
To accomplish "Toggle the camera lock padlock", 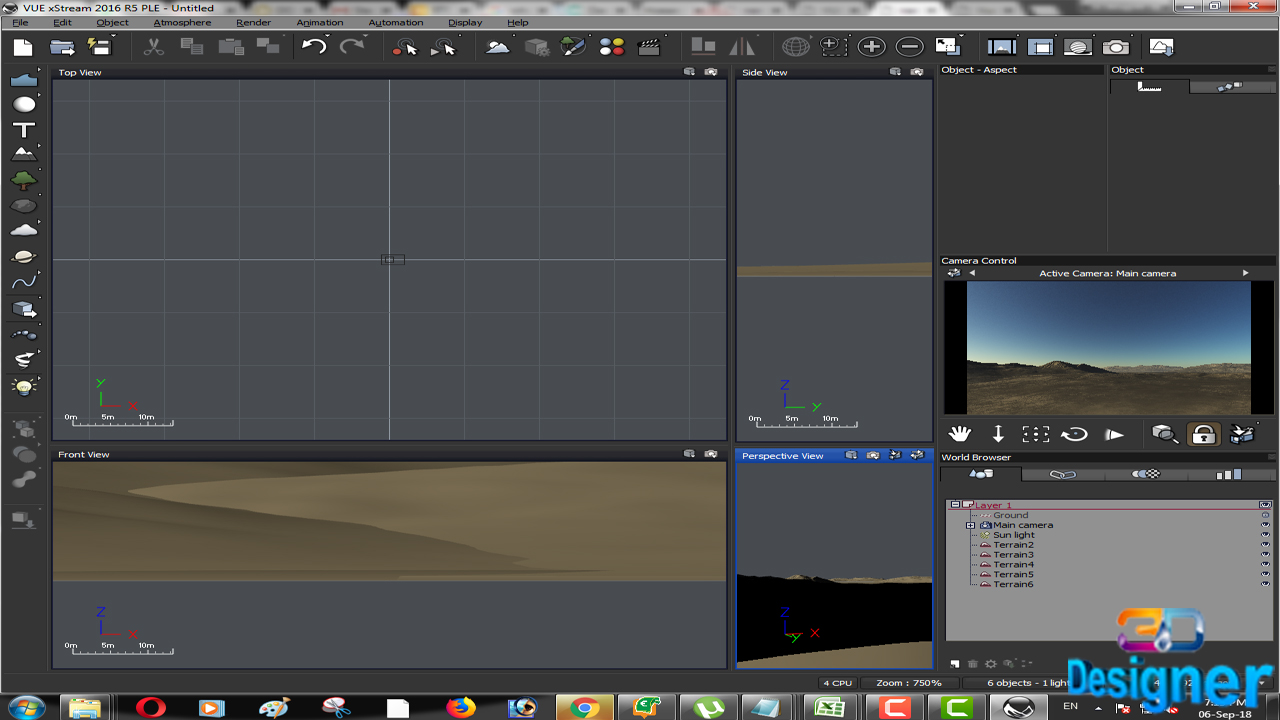I will (1203, 434).
